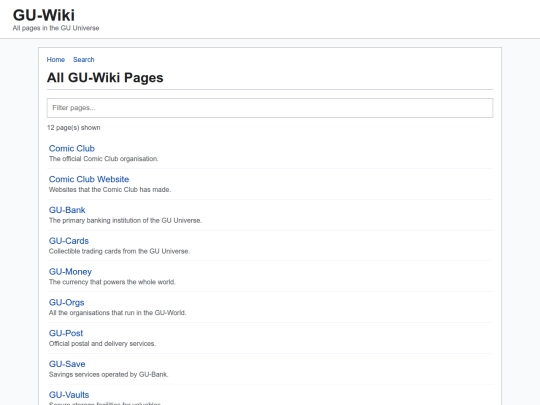This screenshot has width=540, height=405.
Task: Open the Comic Club page link
Action: pyautogui.click(x=72, y=148)
